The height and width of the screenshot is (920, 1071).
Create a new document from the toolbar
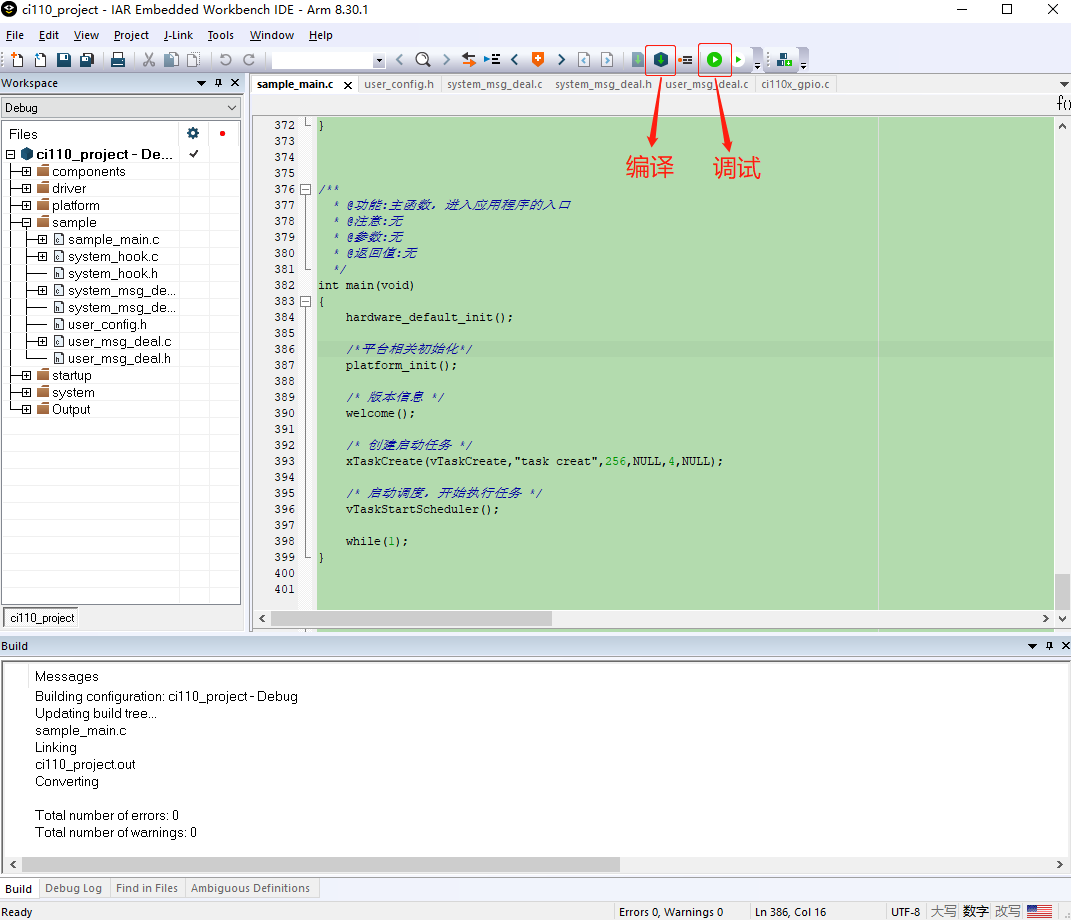17,60
